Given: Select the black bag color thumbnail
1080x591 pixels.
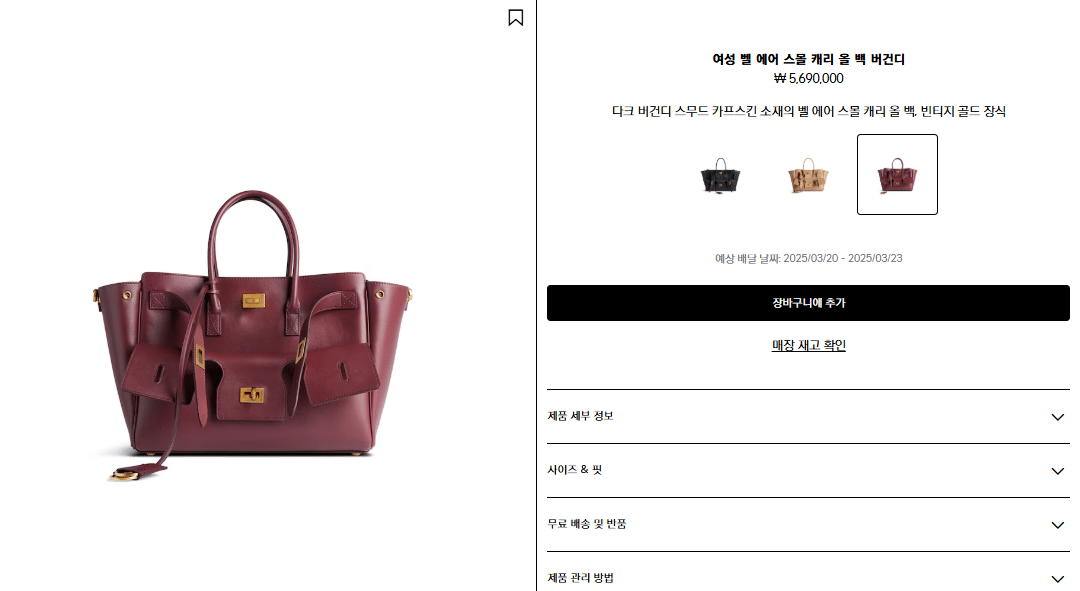Looking at the screenshot, I should click(720, 175).
